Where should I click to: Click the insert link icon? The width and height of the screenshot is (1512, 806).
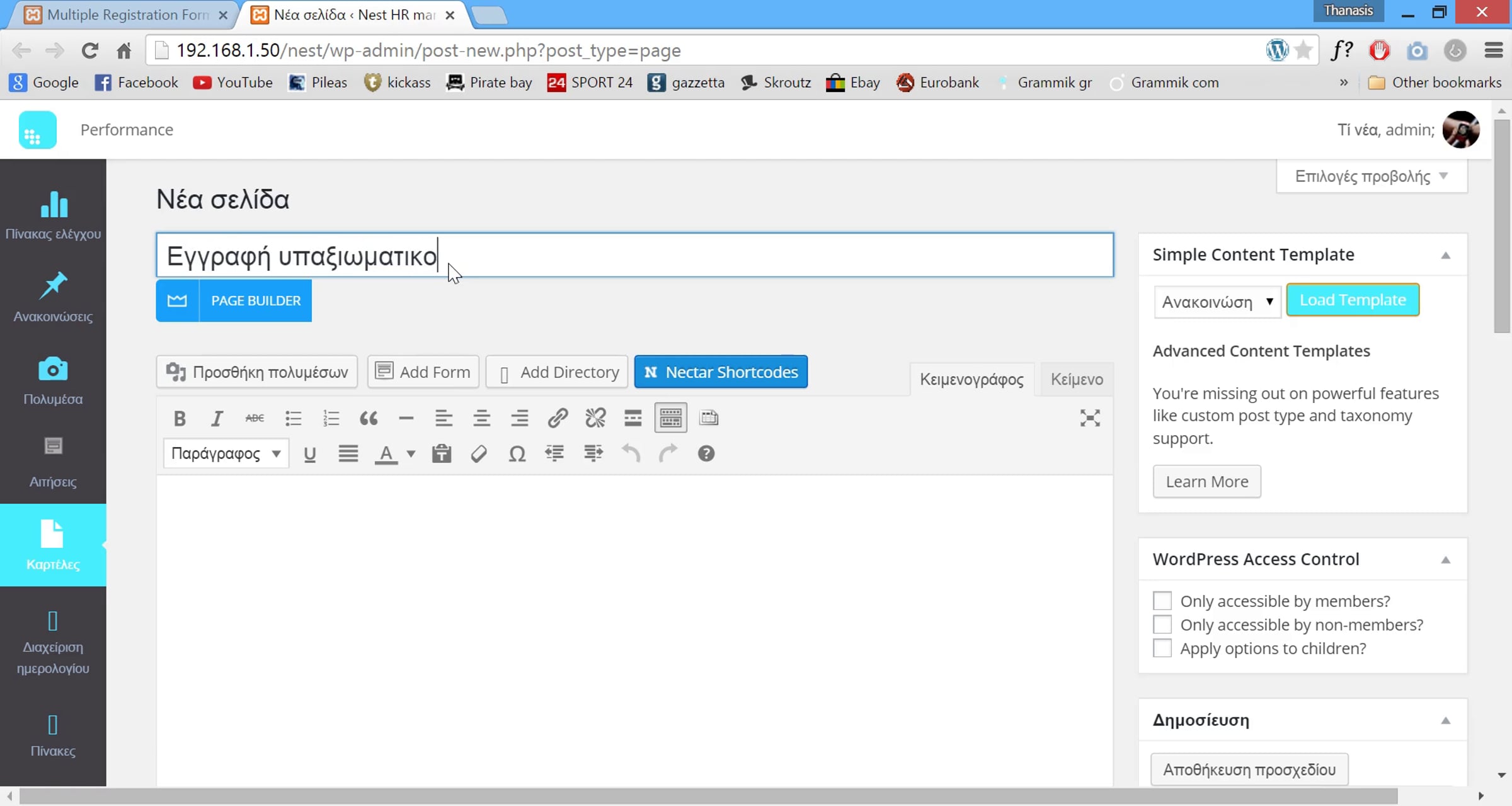558,418
